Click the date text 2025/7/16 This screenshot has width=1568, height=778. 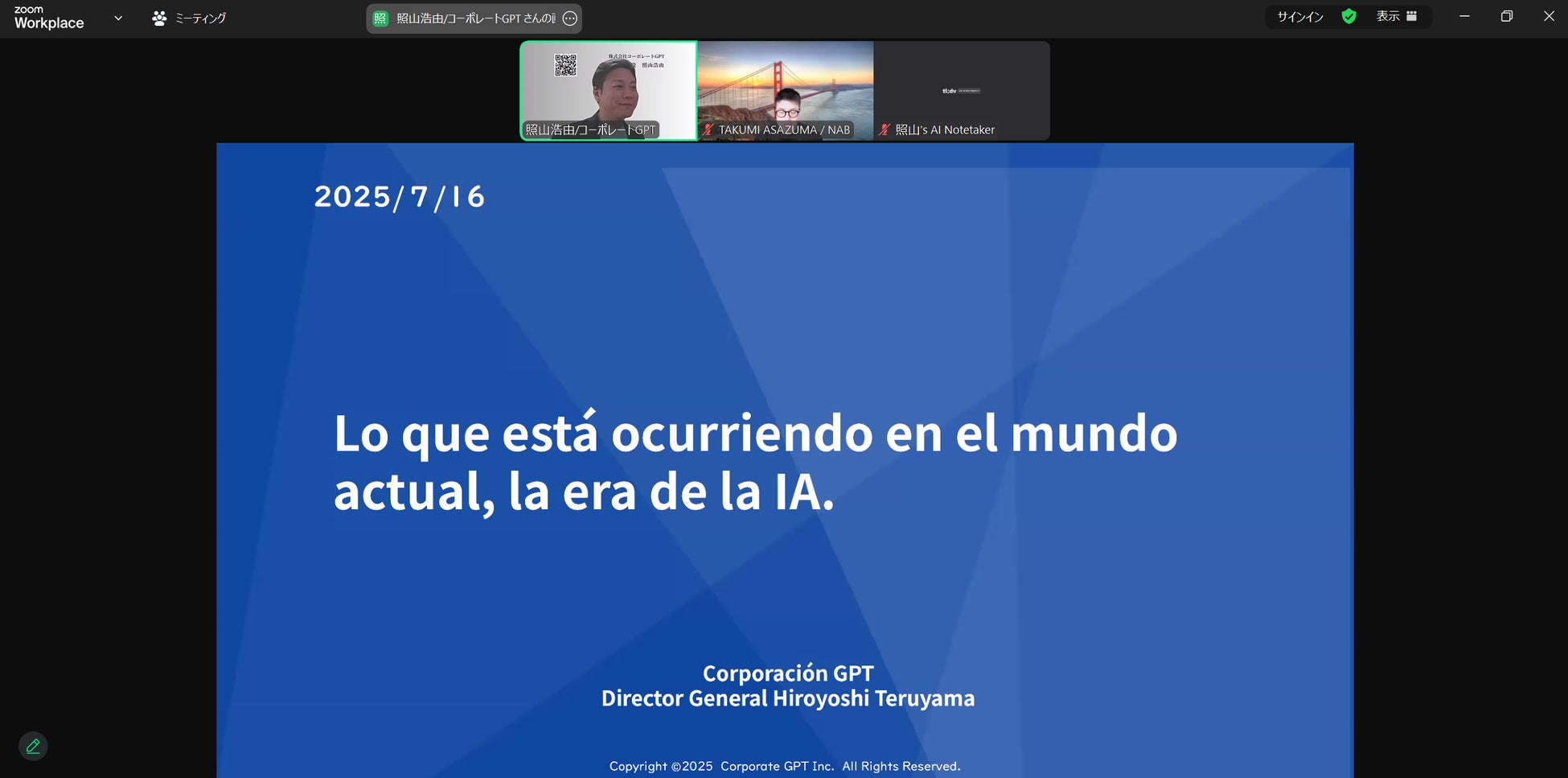click(x=400, y=196)
